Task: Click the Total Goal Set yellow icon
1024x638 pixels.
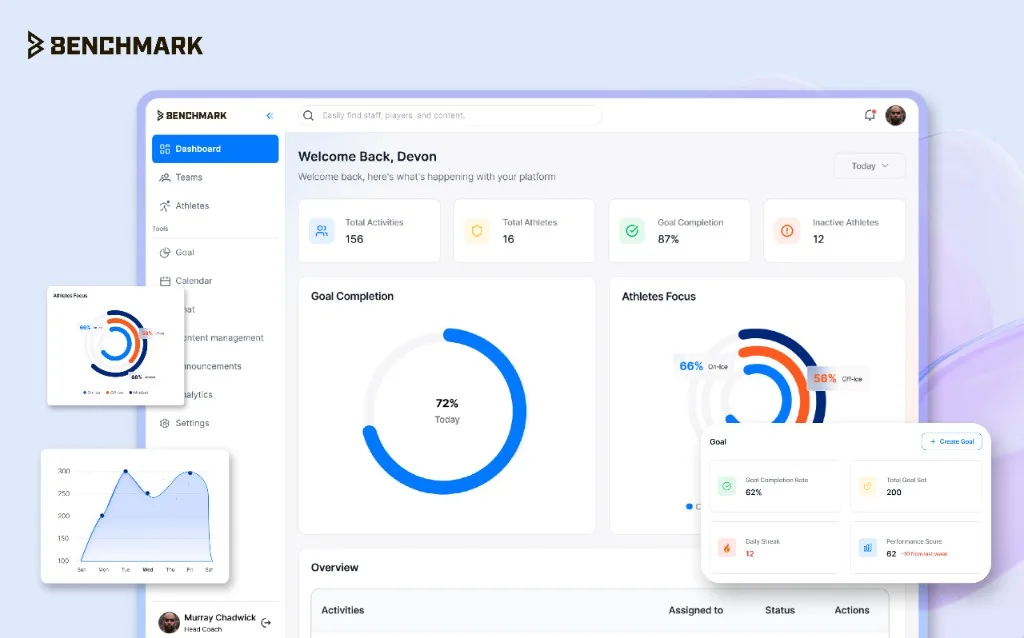Action: 867,486
